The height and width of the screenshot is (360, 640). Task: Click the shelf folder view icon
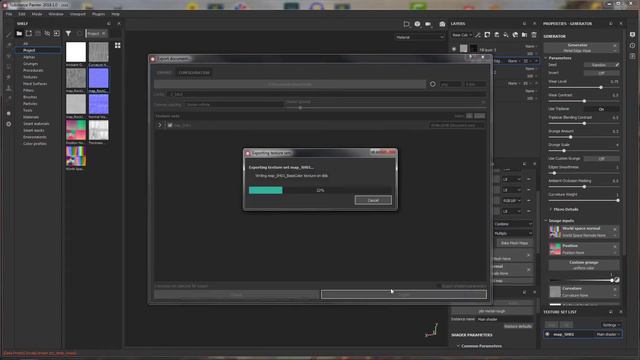click(19, 33)
